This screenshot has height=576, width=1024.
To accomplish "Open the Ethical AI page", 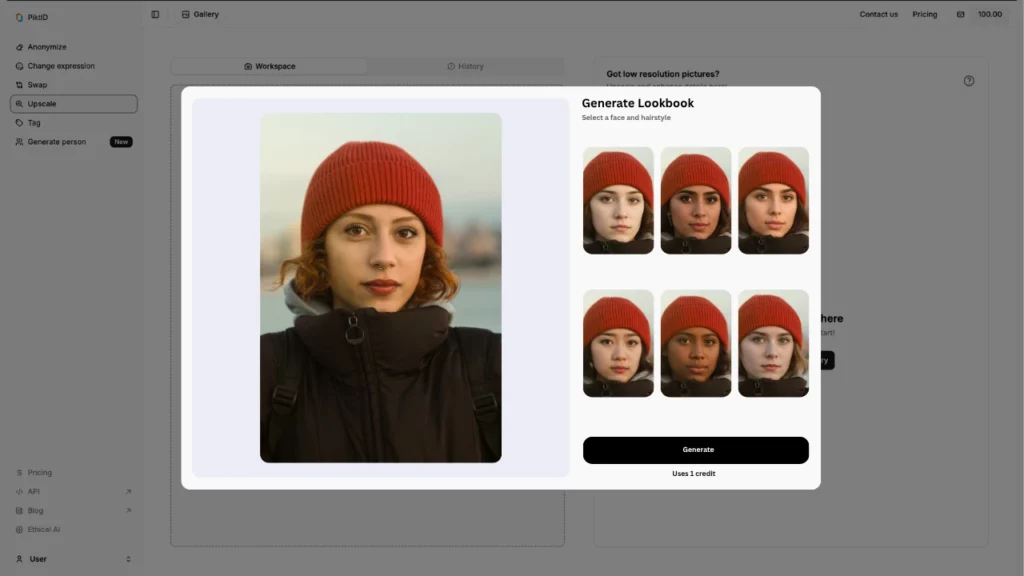I will click(x=42, y=529).
